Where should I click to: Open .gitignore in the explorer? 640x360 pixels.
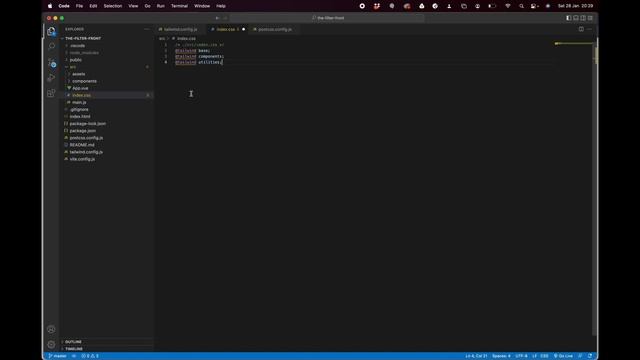pos(79,109)
